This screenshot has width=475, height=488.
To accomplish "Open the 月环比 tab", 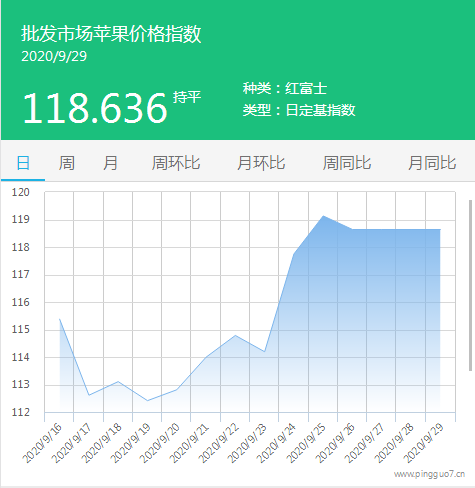I will pyautogui.click(x=261, y=163).
